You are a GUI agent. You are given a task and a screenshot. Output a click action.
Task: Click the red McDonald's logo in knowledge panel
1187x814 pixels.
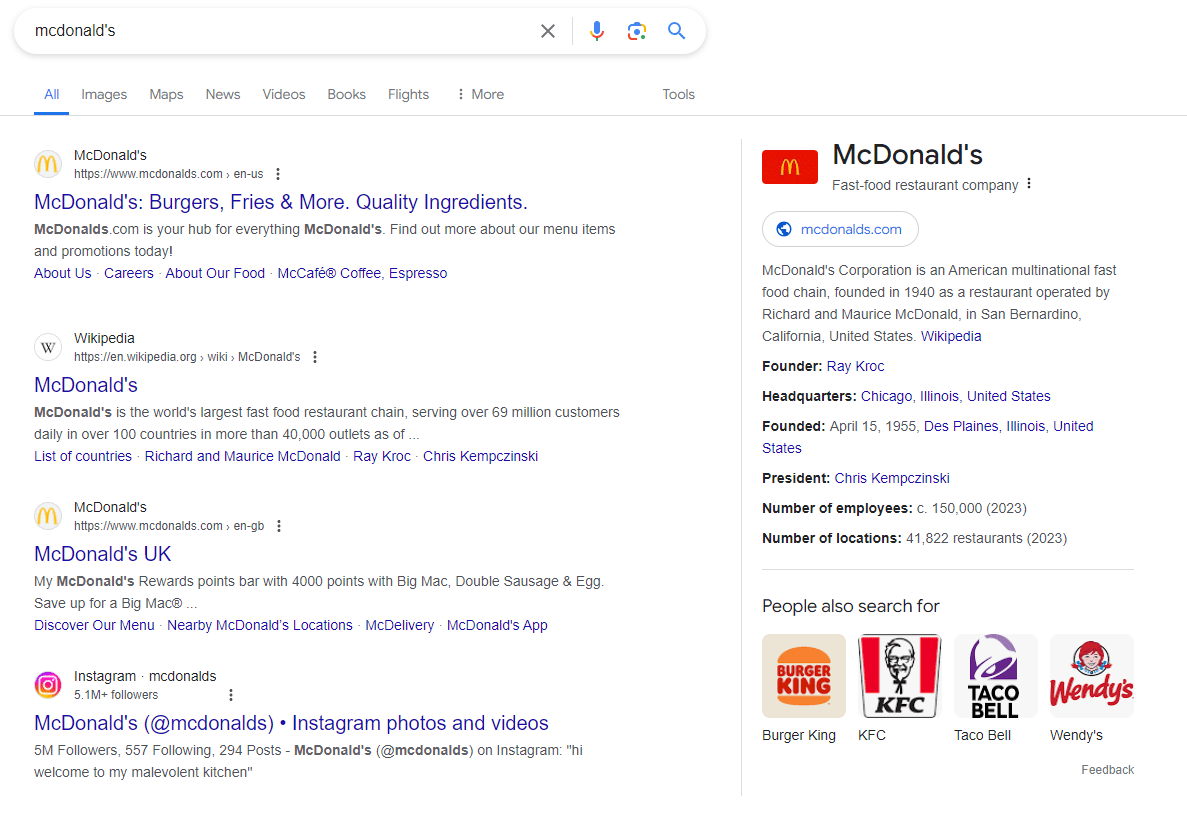point(790,167)
